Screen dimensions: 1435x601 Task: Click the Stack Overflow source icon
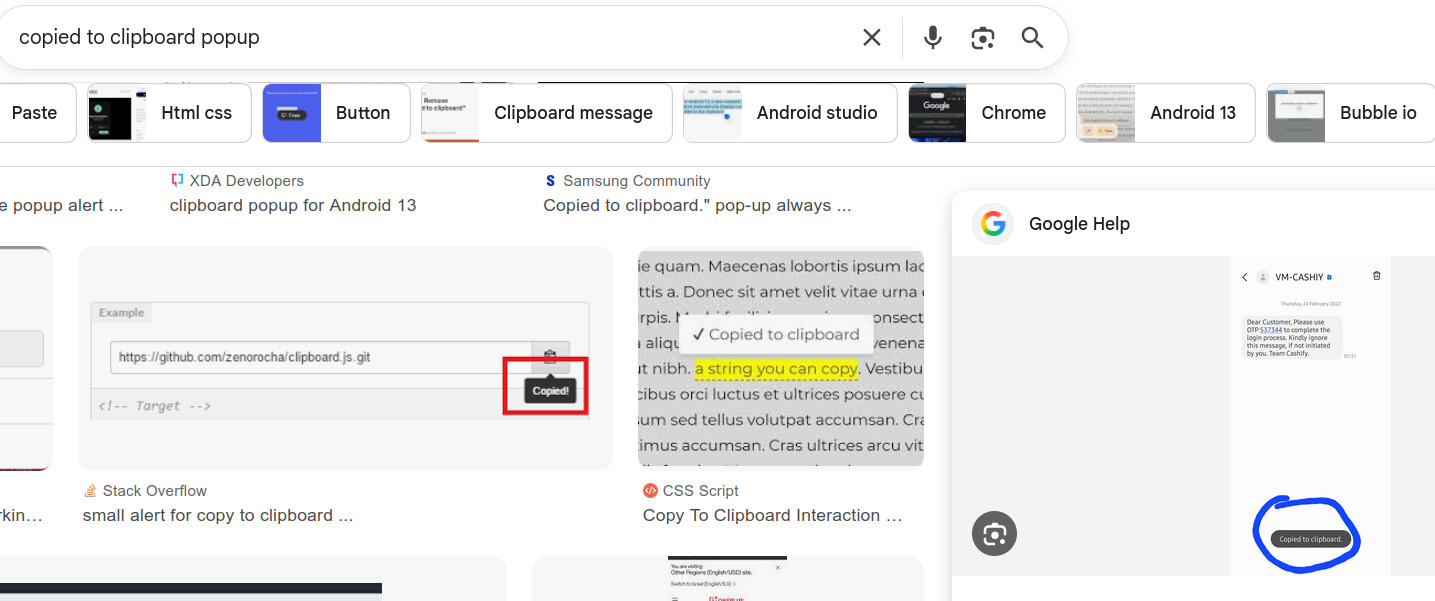point(90,491)
